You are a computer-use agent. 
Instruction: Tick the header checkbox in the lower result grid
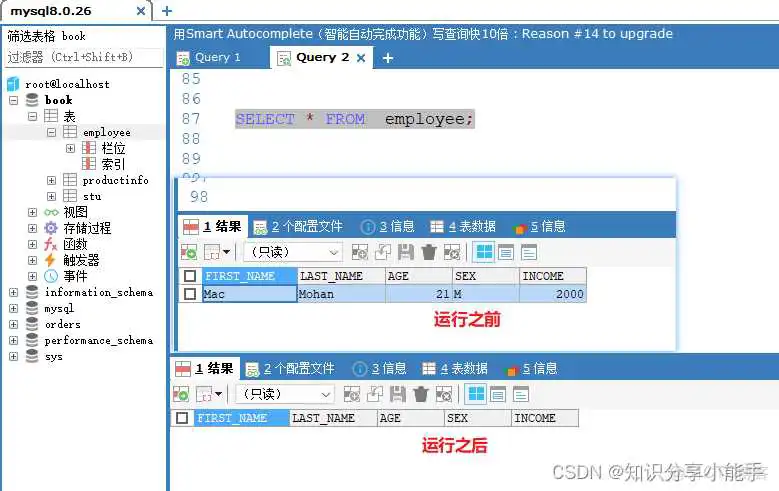182,418
